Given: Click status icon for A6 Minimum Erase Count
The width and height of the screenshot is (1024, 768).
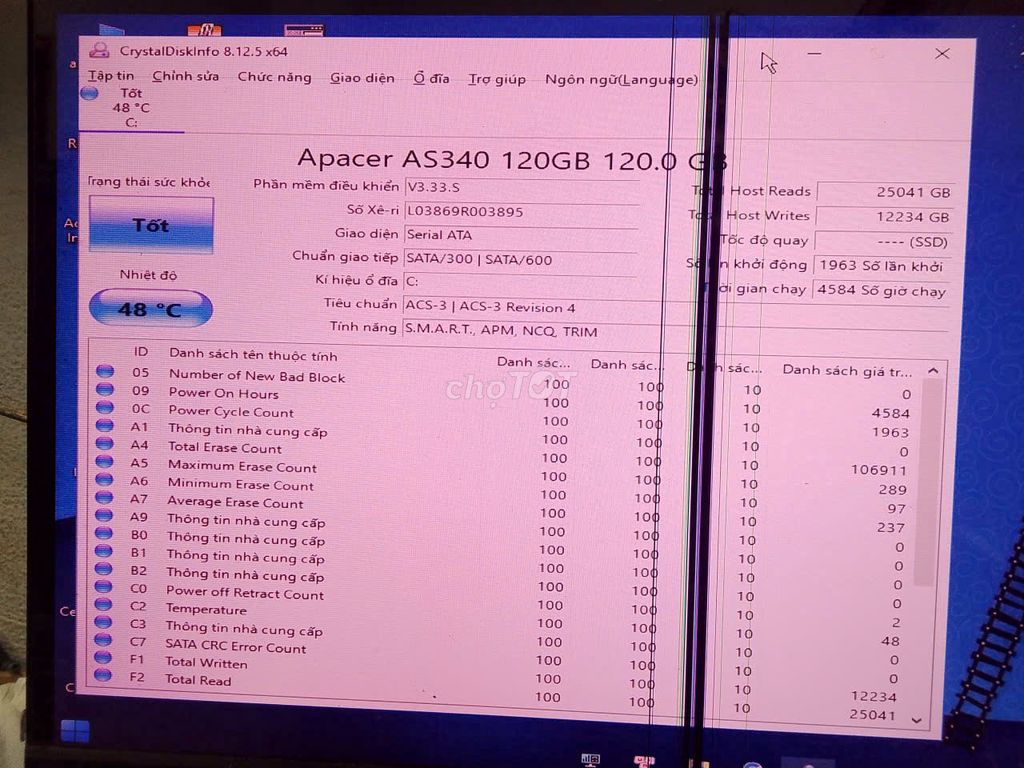Looking at the screenshot, I should [x=104, y=479].
